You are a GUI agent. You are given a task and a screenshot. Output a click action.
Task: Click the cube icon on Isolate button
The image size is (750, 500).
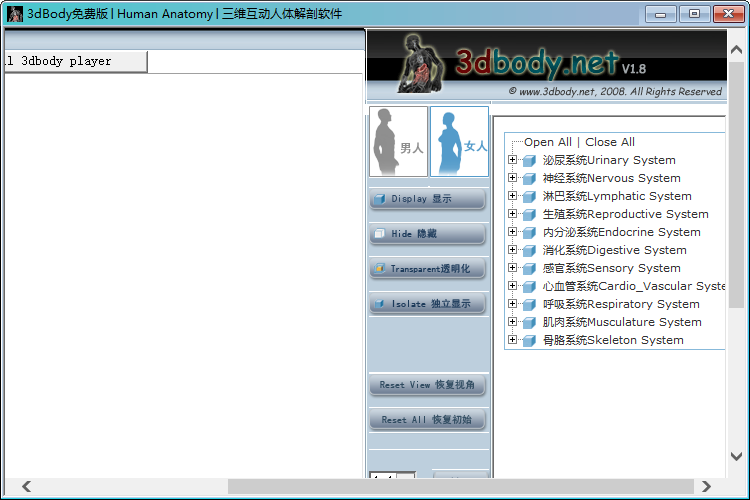pyautogui.click(x=380, y=303)
